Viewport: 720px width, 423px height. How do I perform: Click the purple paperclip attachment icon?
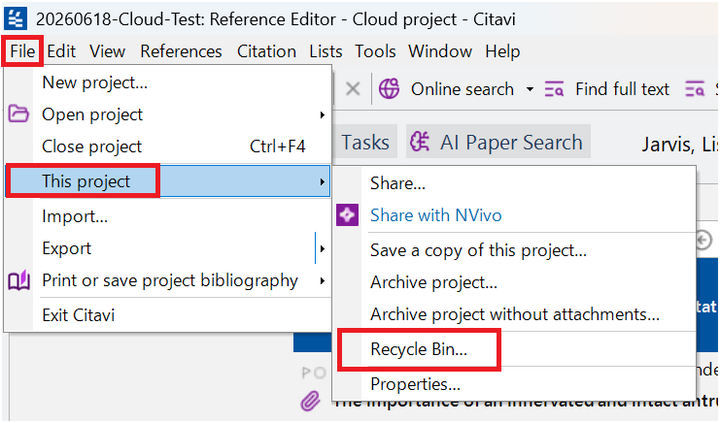click(310, 401)
